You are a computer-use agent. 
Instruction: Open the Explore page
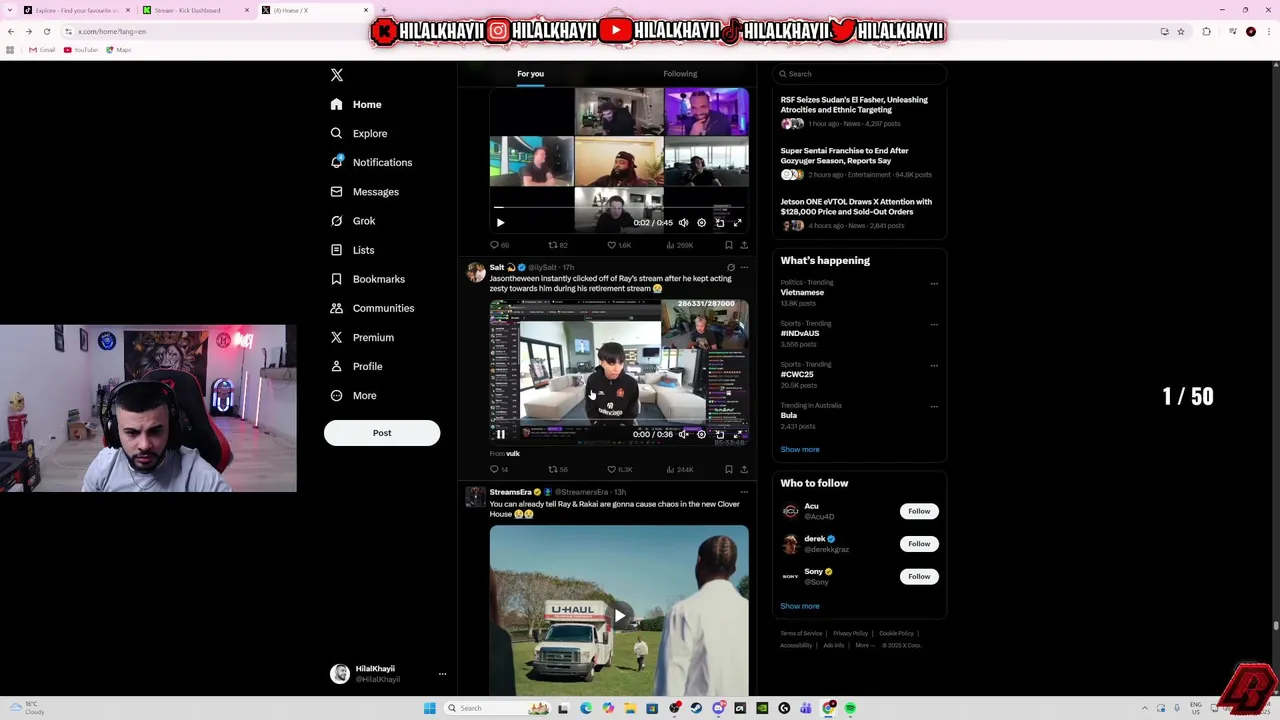coord(359,133)
